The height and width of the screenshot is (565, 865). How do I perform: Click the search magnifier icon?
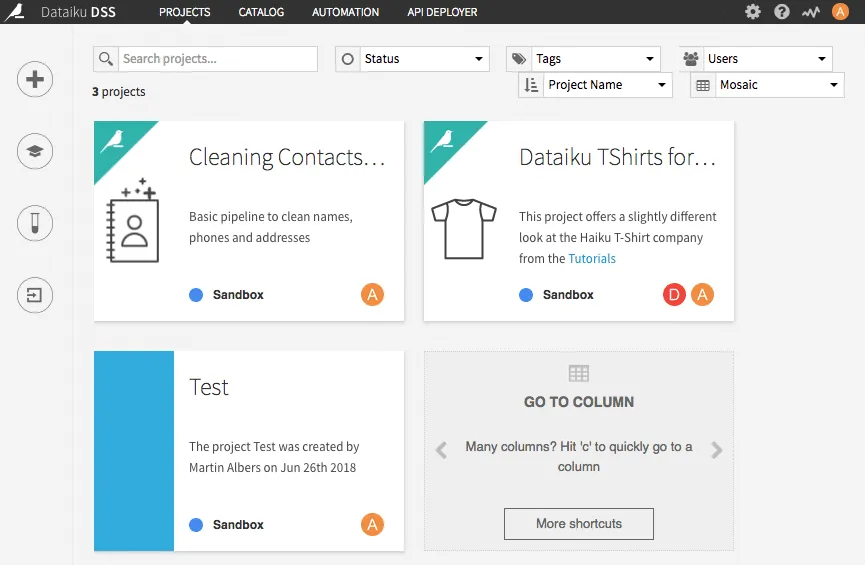pos(106,58)
